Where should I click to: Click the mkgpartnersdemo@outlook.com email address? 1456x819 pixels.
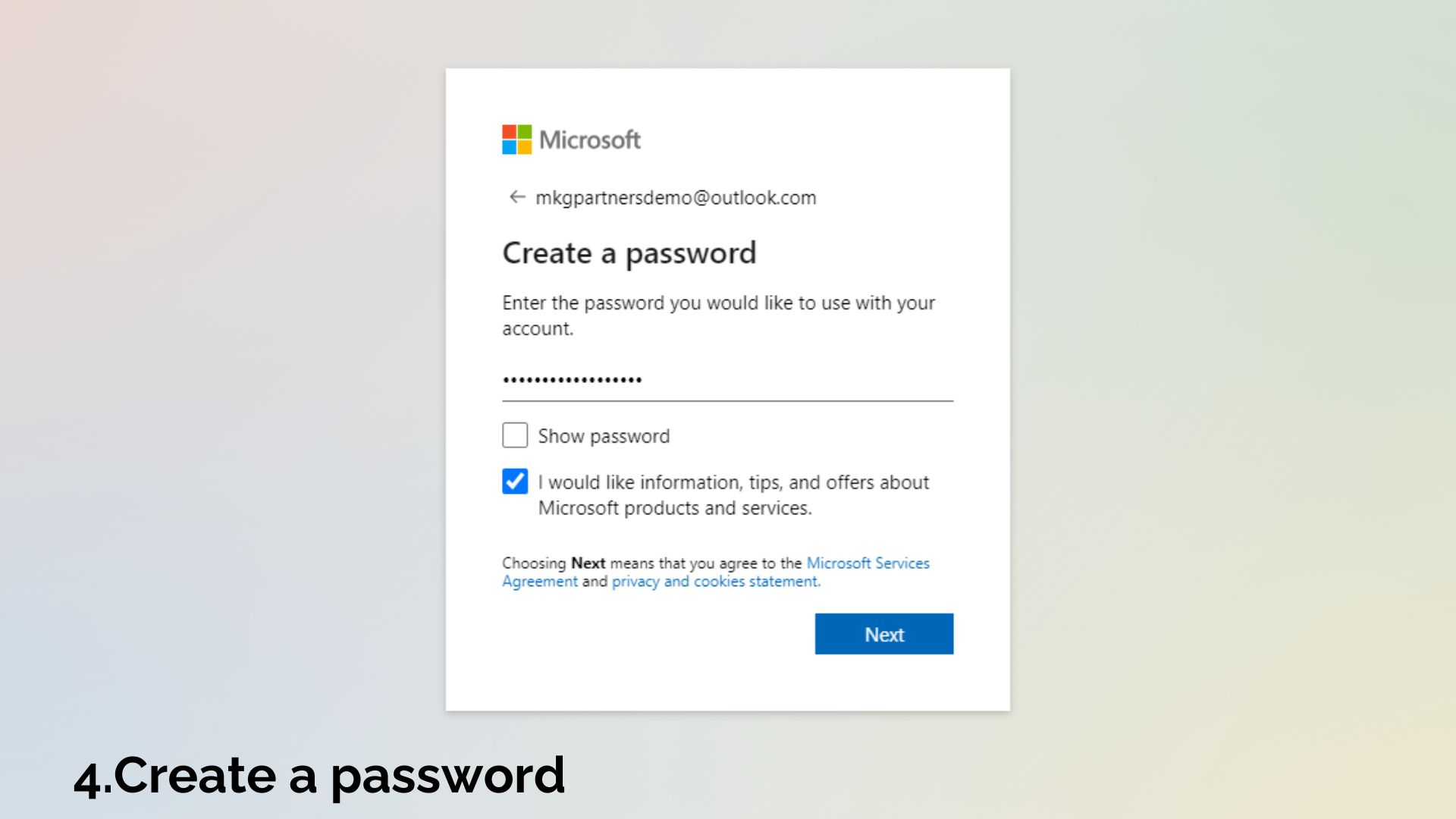tap(676, 198)
